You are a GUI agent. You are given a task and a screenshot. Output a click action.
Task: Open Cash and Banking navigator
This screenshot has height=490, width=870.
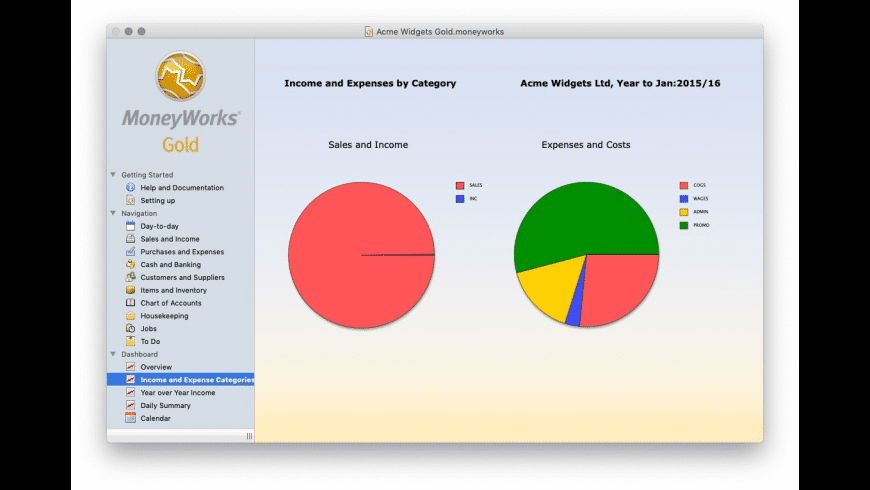pyautogui.click(x=170, y=264)
